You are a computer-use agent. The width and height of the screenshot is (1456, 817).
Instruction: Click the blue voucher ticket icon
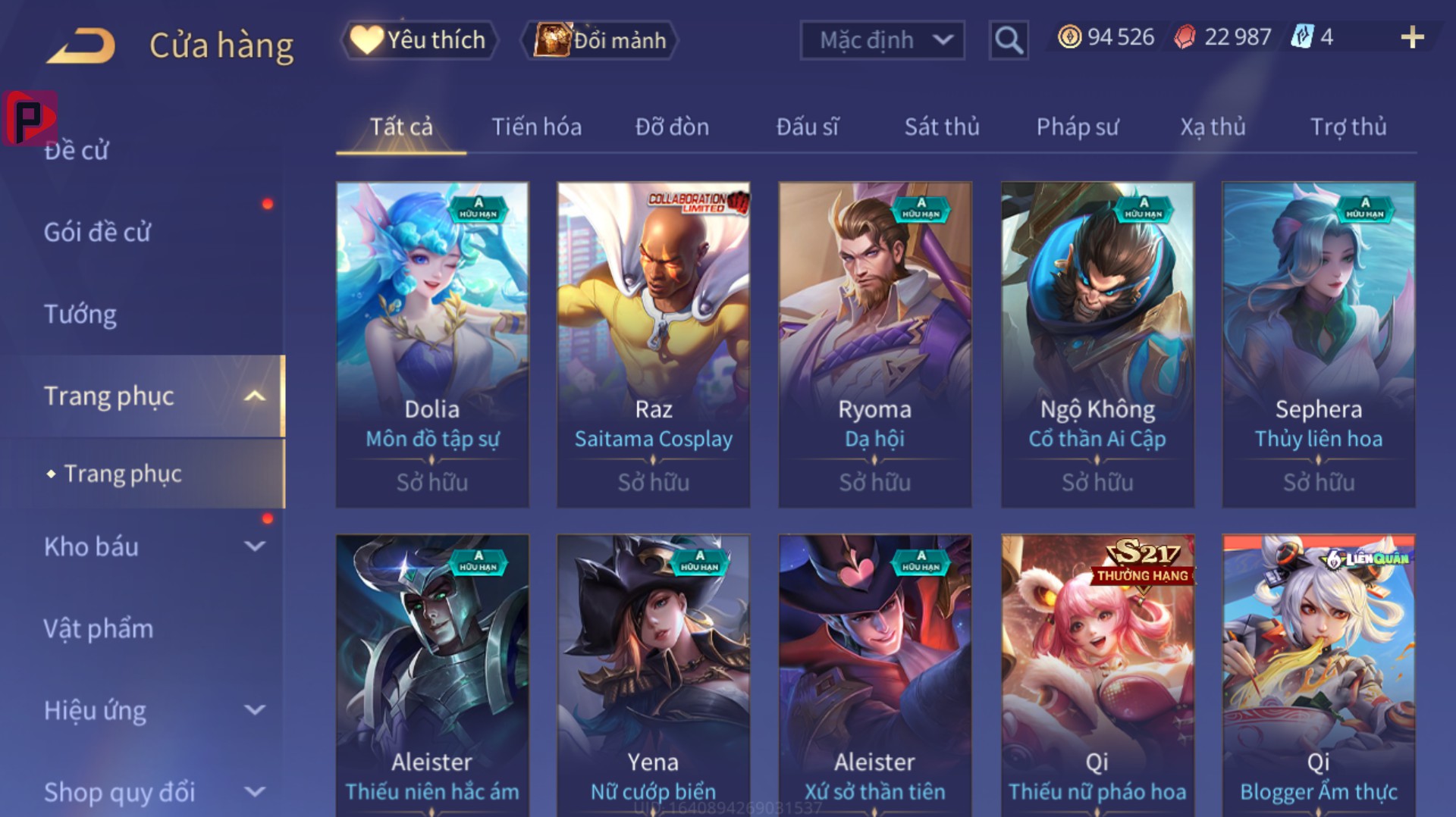[1301, 37]
